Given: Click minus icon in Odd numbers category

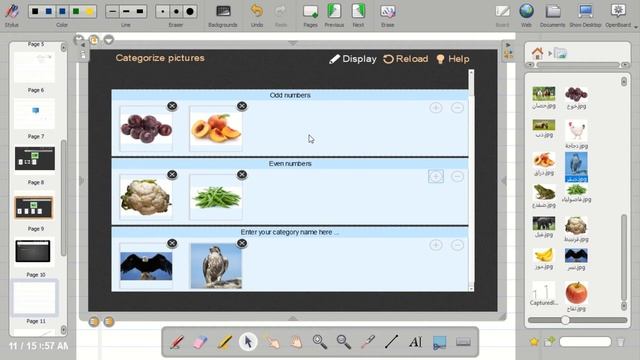Looking at the screenshot, I should click(458, 108).
